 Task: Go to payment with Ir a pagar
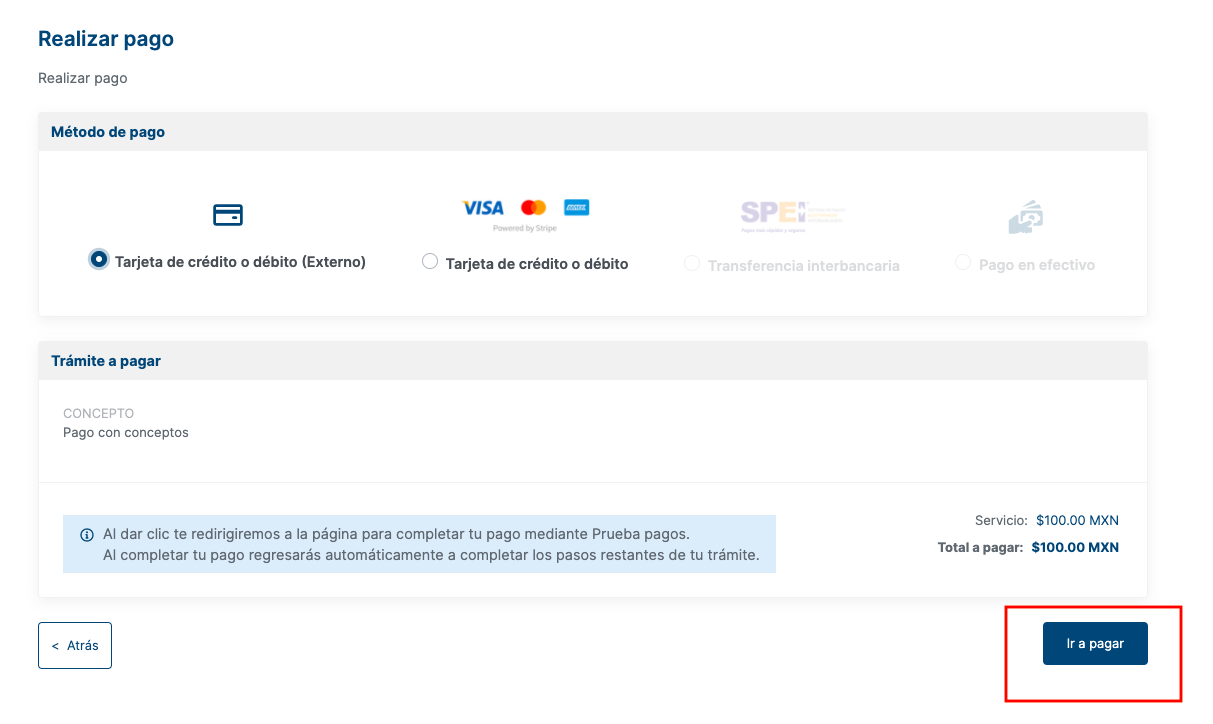(1095, 644)
